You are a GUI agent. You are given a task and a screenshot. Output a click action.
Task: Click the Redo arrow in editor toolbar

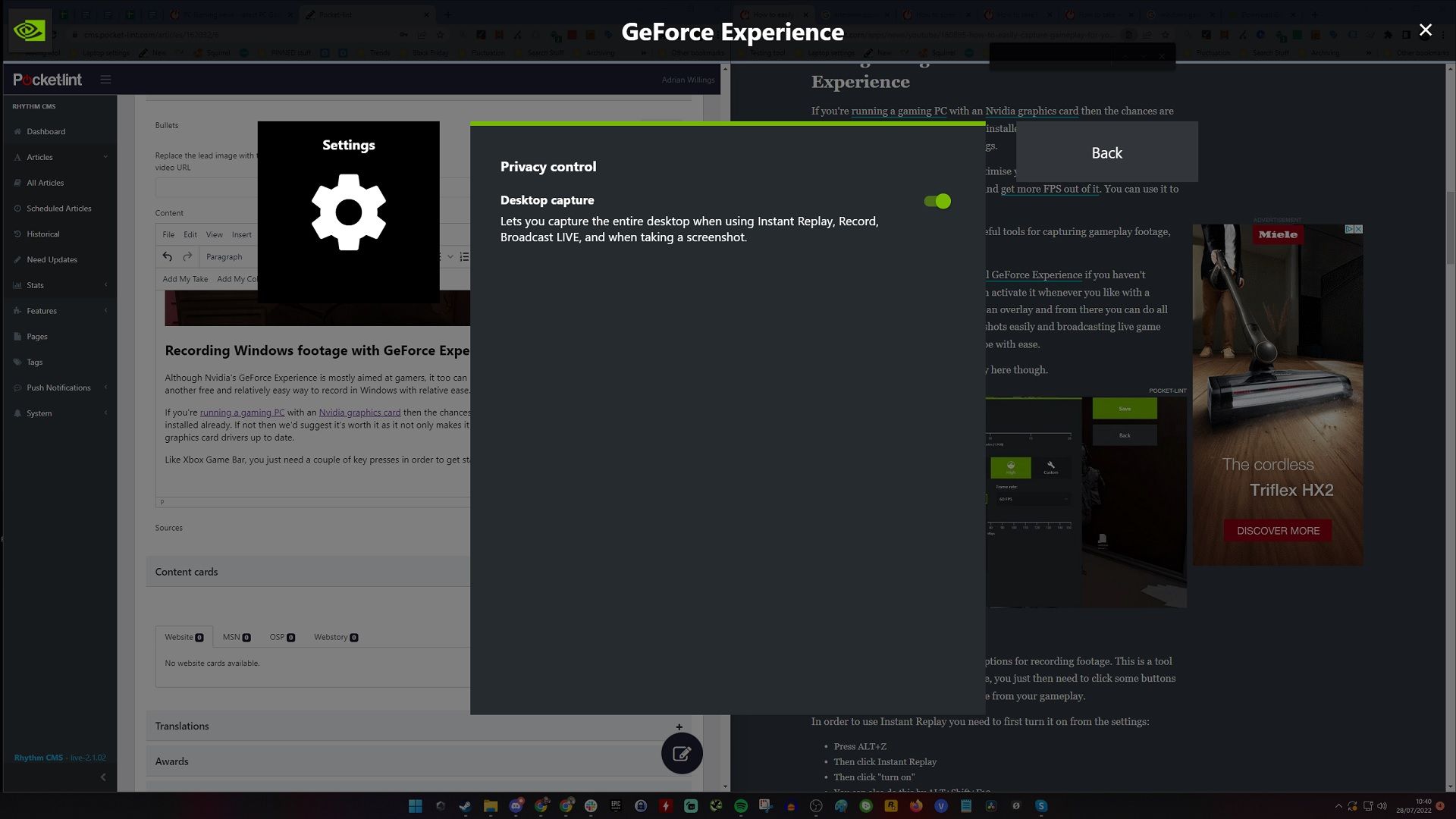tap(187, 256)
